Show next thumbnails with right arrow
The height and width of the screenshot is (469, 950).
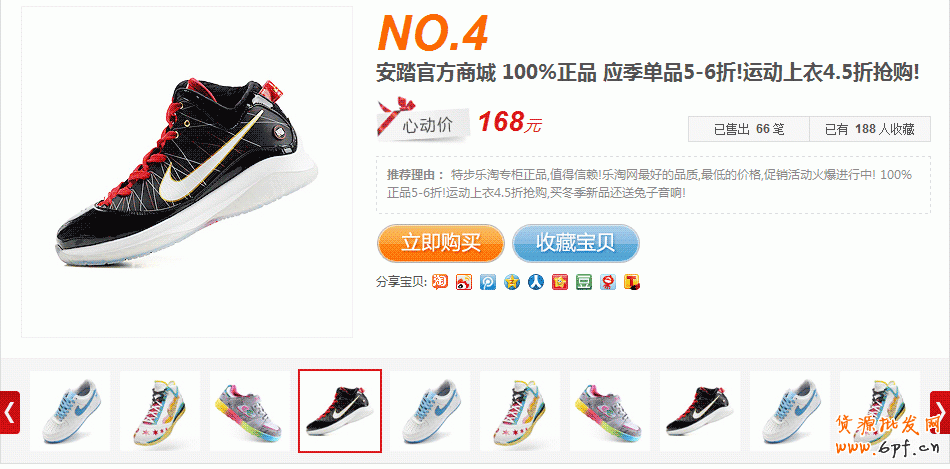940,412
